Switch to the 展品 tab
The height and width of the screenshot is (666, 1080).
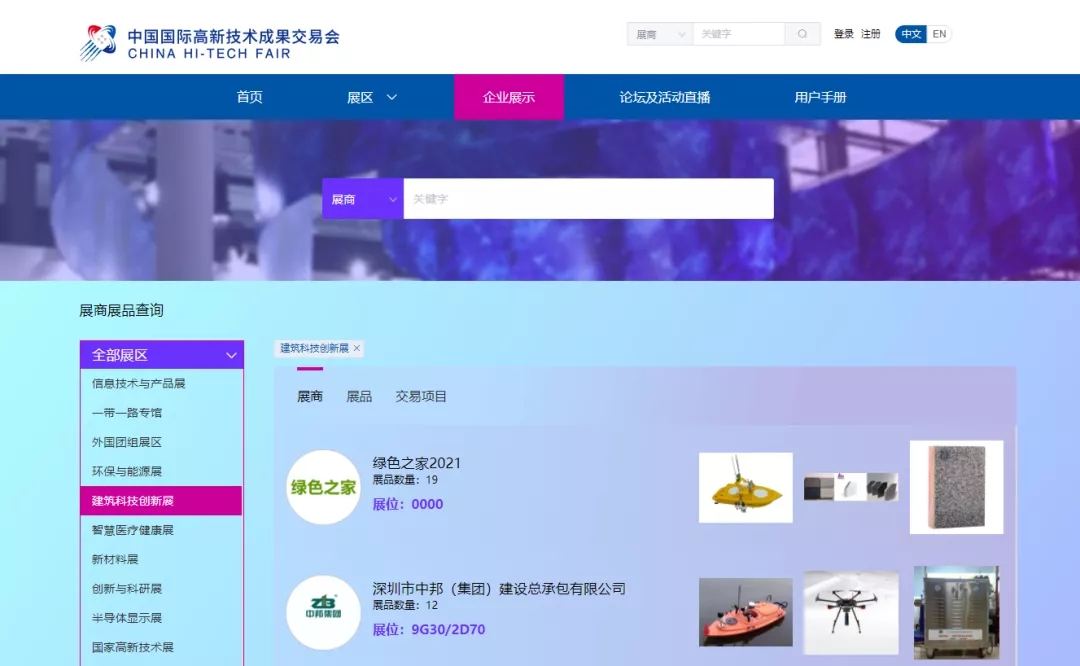(x=359, y=397)
